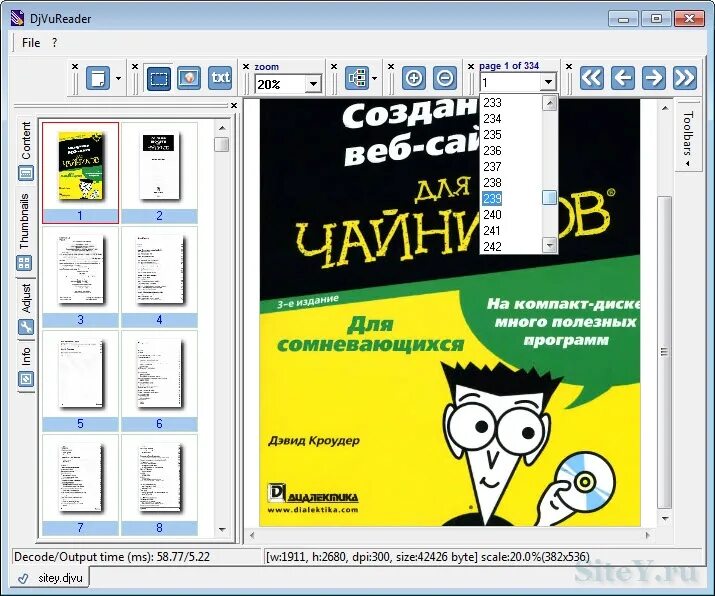
Task: Click the Thumbnails grid icon
Action: (24, 263)
